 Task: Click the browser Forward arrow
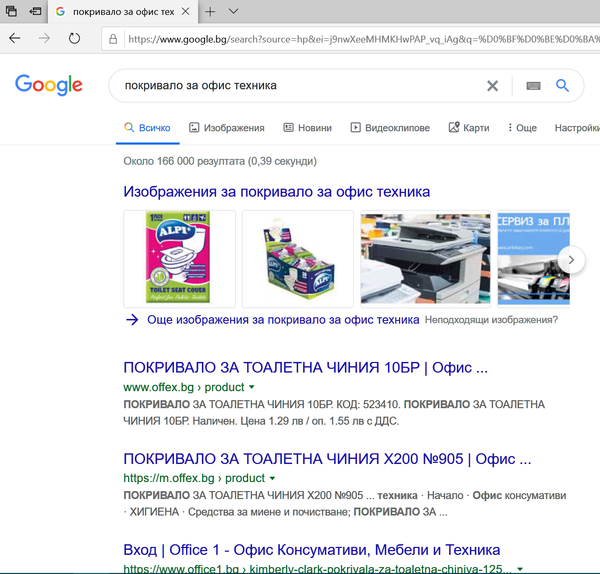pos(44,38)
